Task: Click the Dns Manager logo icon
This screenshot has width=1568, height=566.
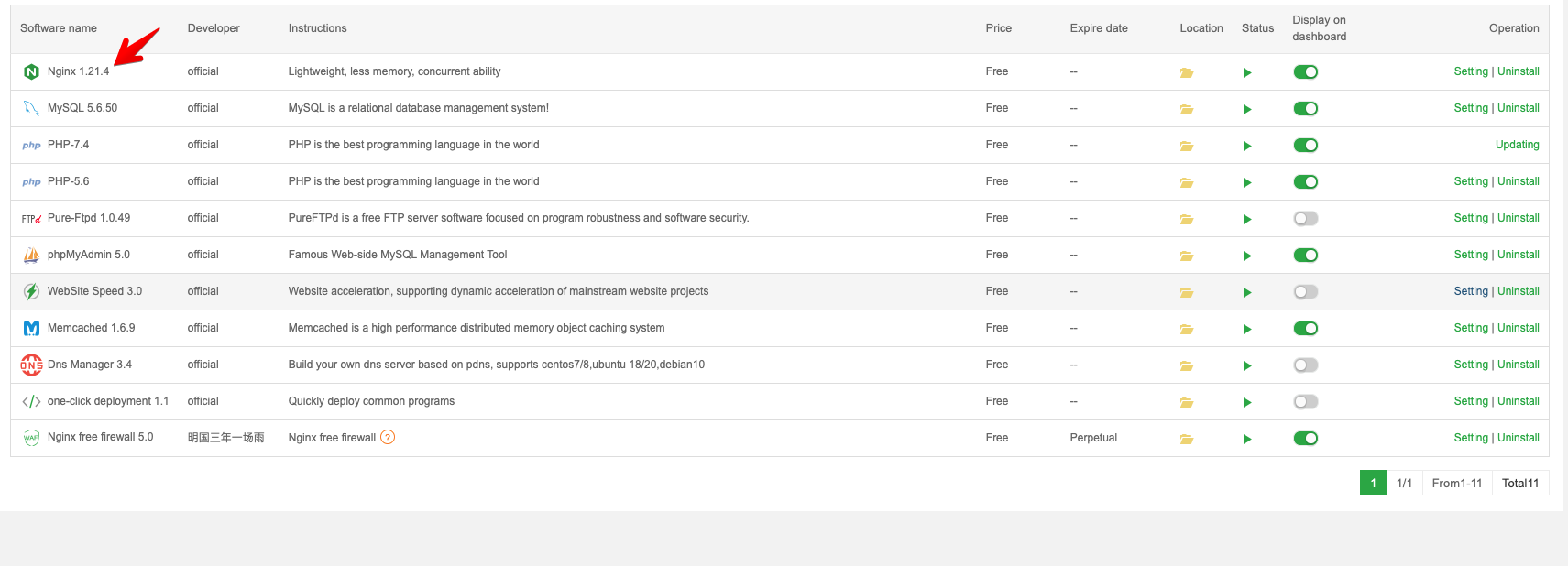Action: (x=31, y=365)
